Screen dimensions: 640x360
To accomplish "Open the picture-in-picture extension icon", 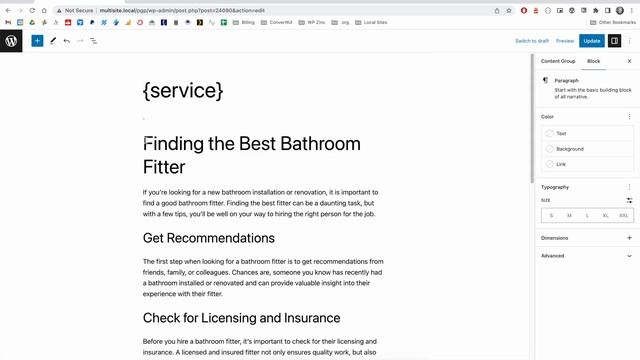I will pos(560,11).
